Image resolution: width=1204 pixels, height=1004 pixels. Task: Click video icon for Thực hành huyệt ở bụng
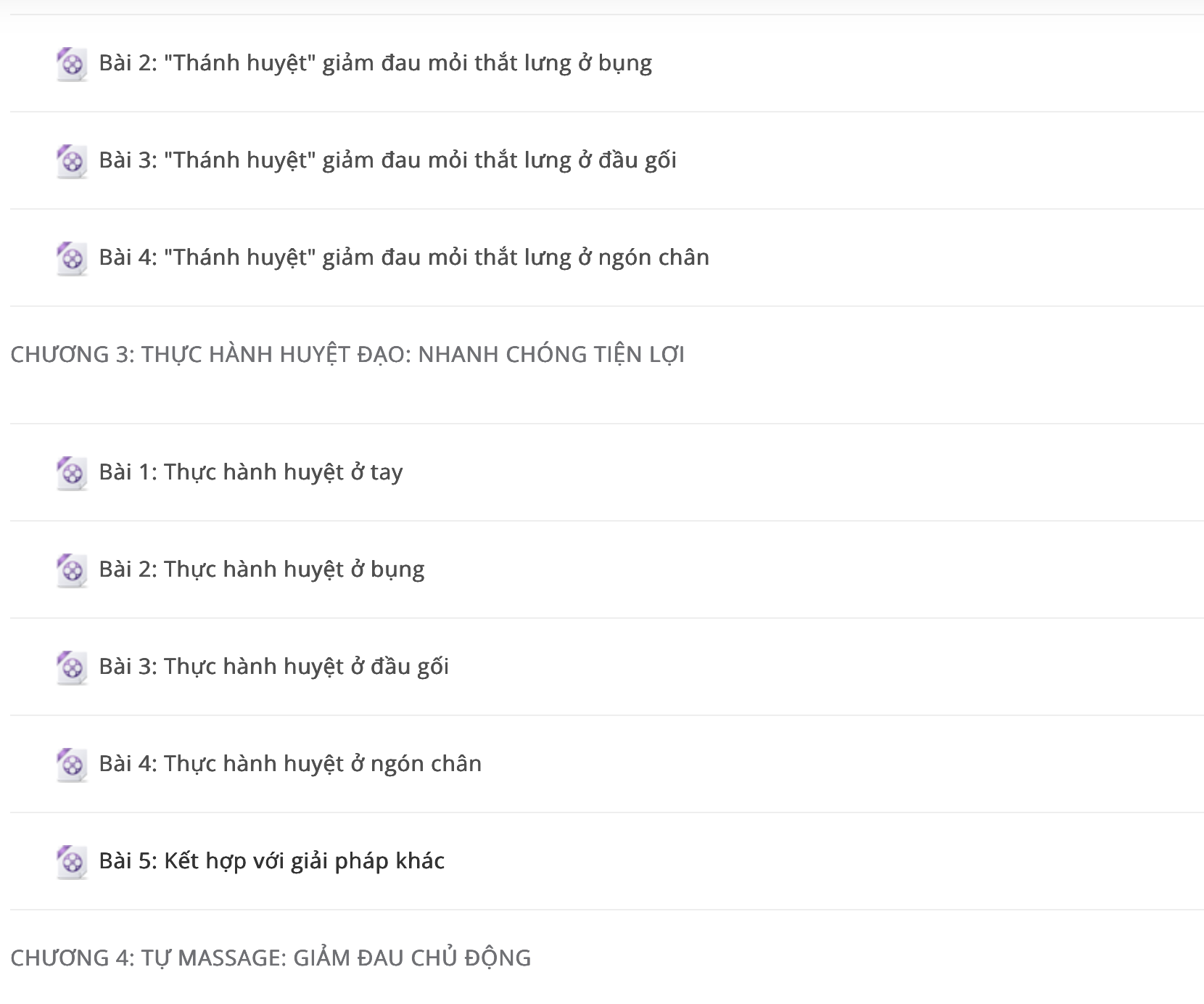72,571
